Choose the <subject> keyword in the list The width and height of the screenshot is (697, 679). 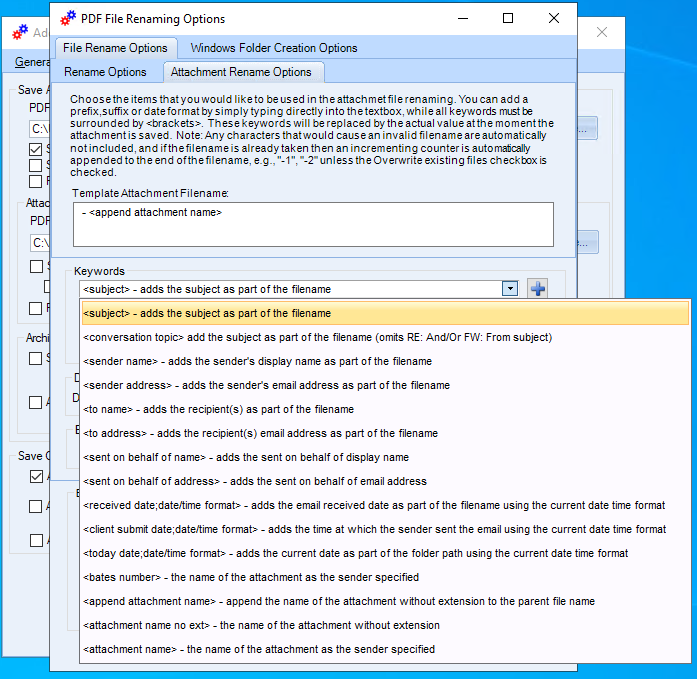(x=385, y=313)
